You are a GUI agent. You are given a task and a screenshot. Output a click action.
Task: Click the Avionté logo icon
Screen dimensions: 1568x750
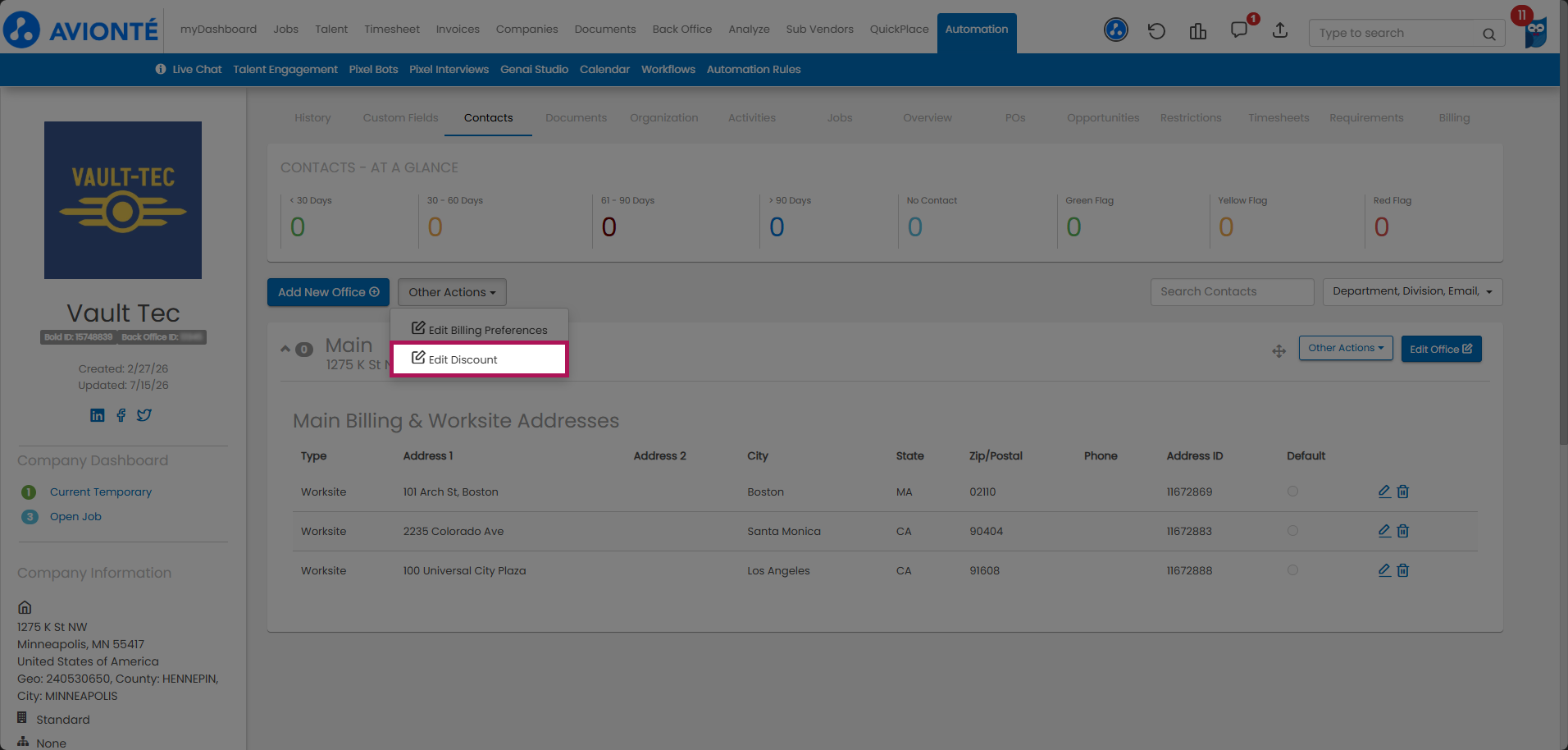click(x=22, y=30)
